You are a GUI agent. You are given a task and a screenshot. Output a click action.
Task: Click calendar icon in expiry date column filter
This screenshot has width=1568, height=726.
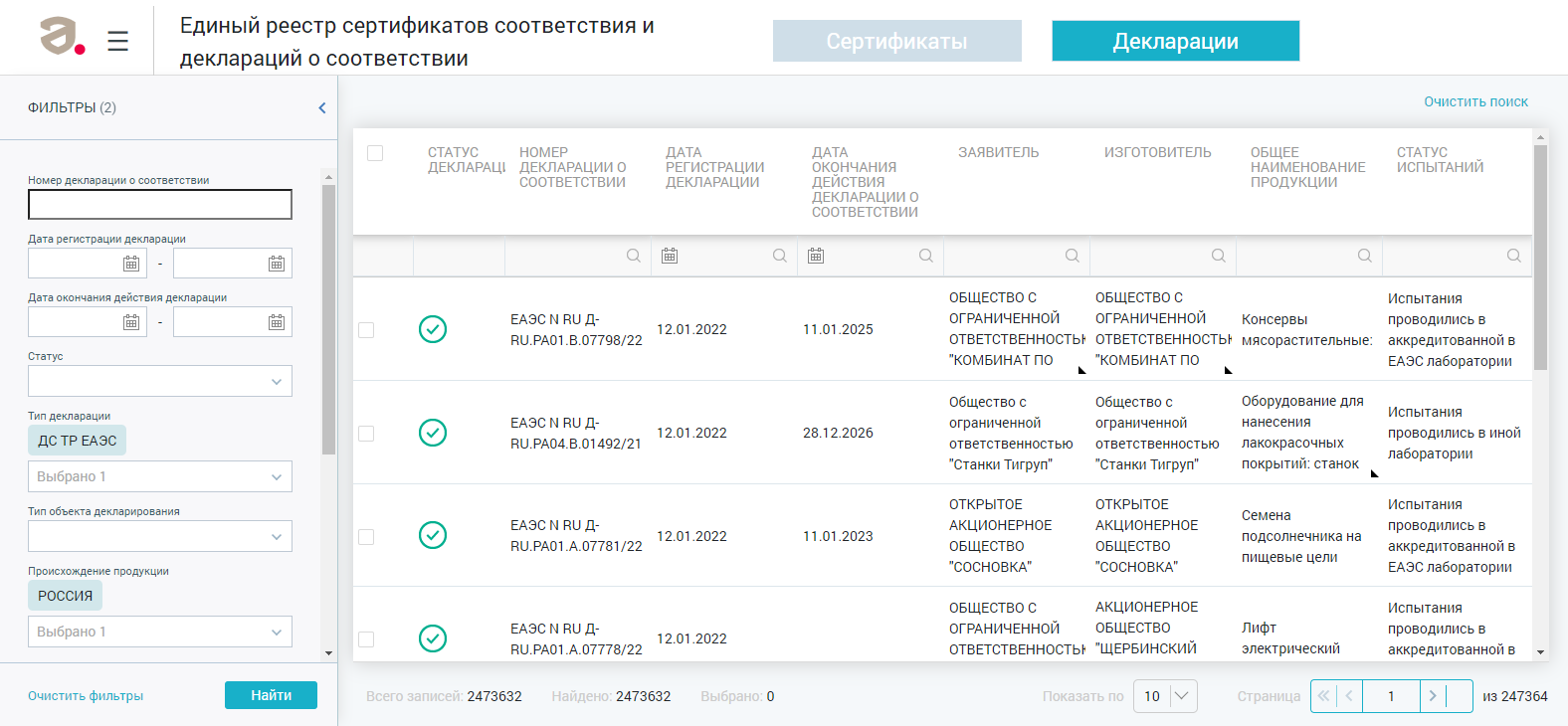click(x=816, y=256)
